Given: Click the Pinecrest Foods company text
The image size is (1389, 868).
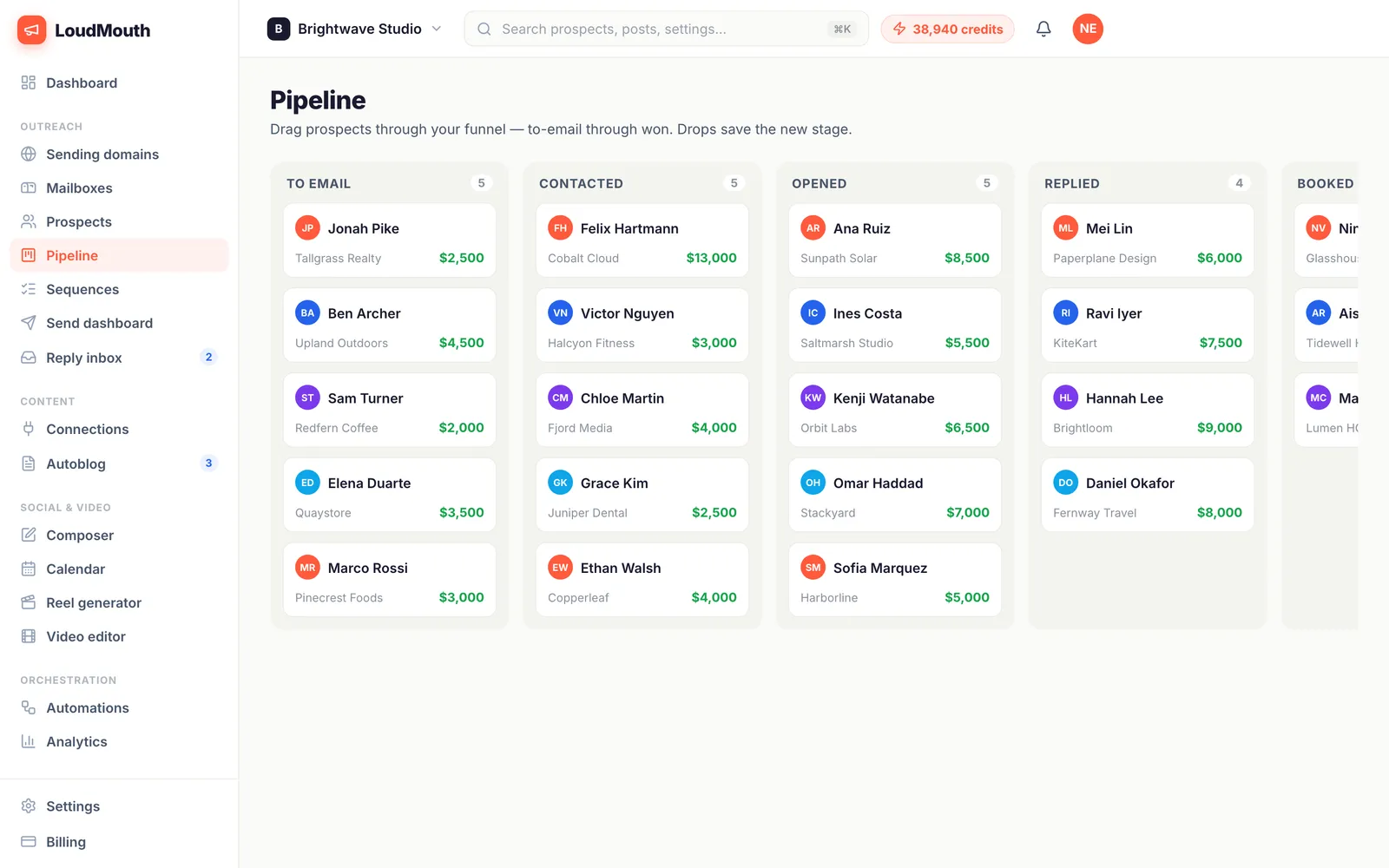Looking at the screenshot, I should pos(339,598).
